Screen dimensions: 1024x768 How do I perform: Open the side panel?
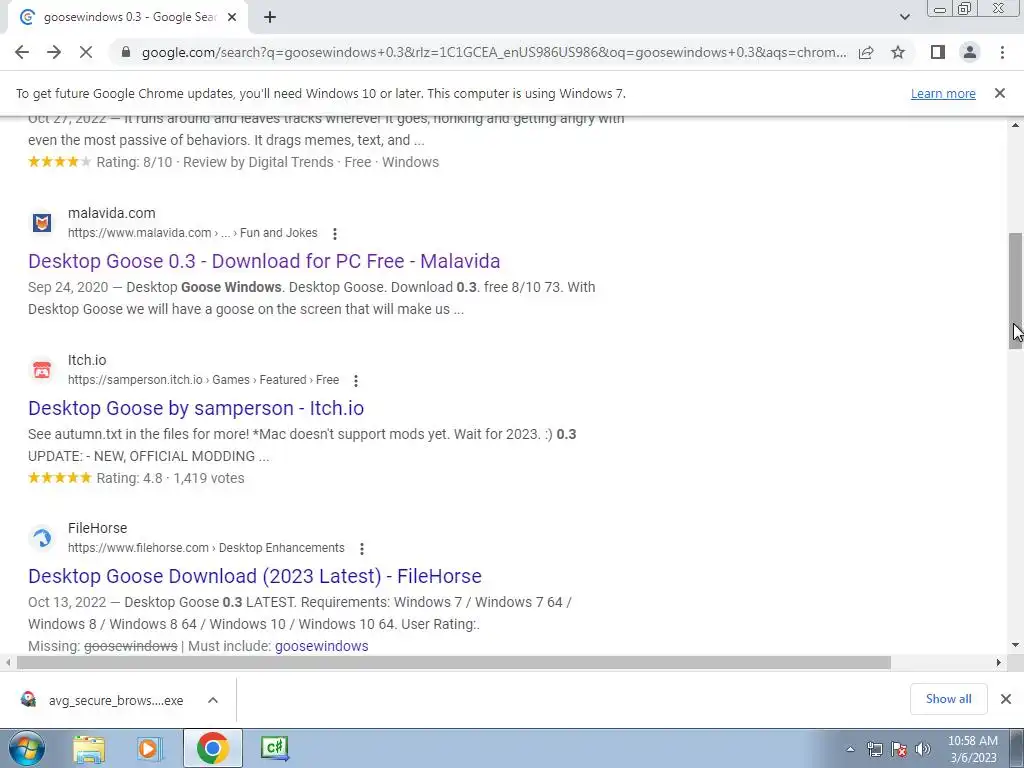tap(938, 52)
